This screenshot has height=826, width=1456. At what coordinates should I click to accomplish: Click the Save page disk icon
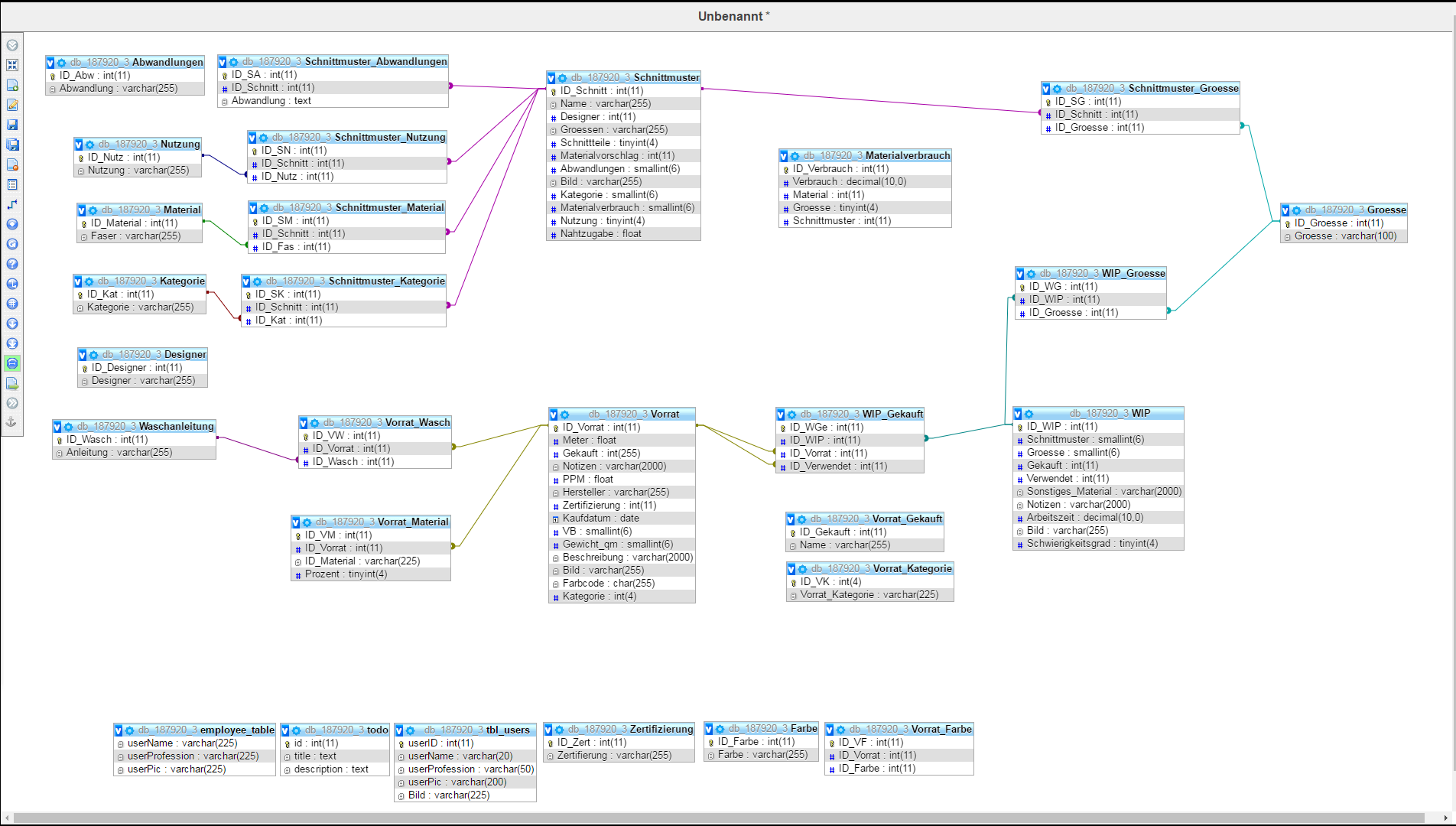[x=12, y=125]
